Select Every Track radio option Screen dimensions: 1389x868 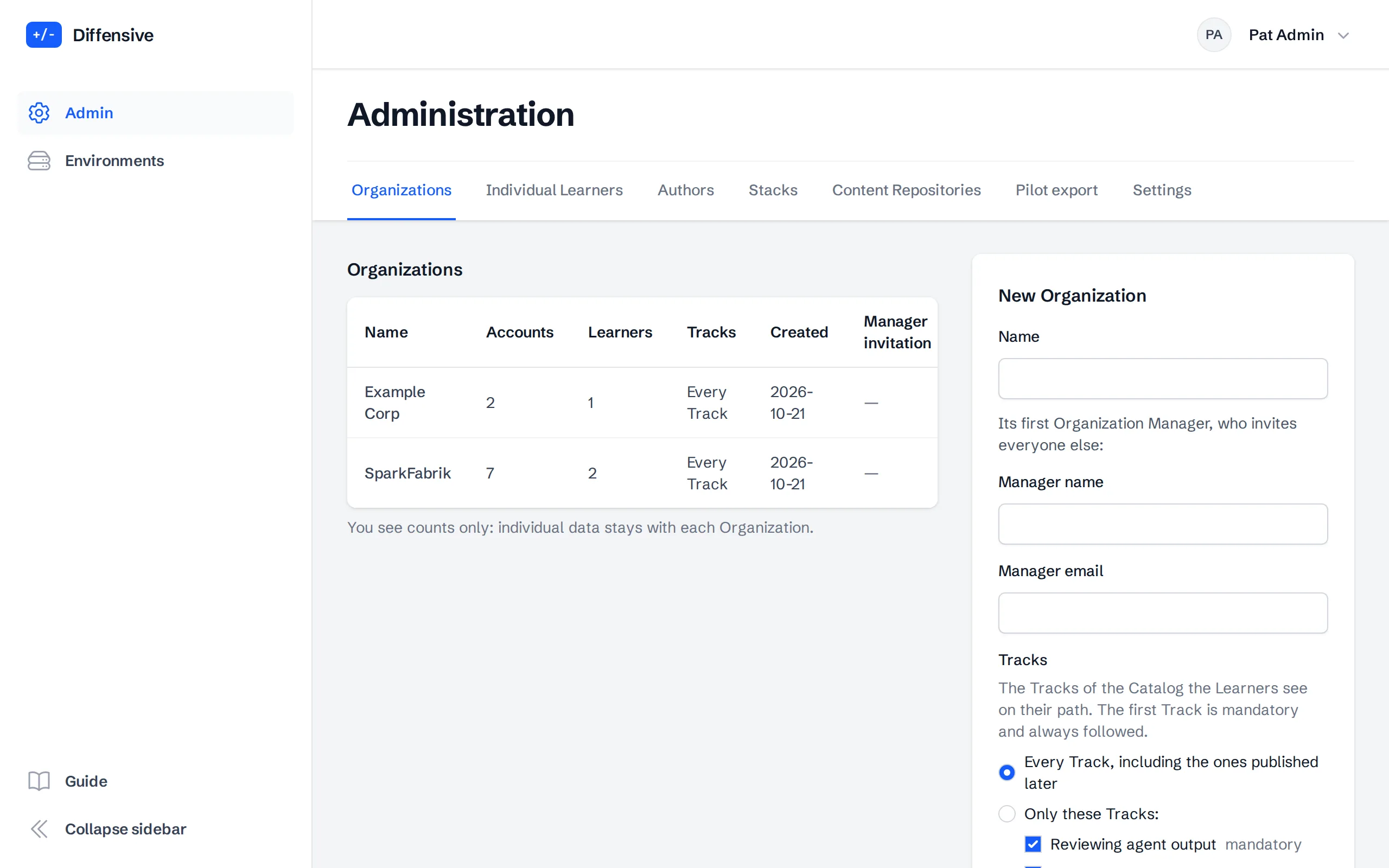click(1006, 772)
